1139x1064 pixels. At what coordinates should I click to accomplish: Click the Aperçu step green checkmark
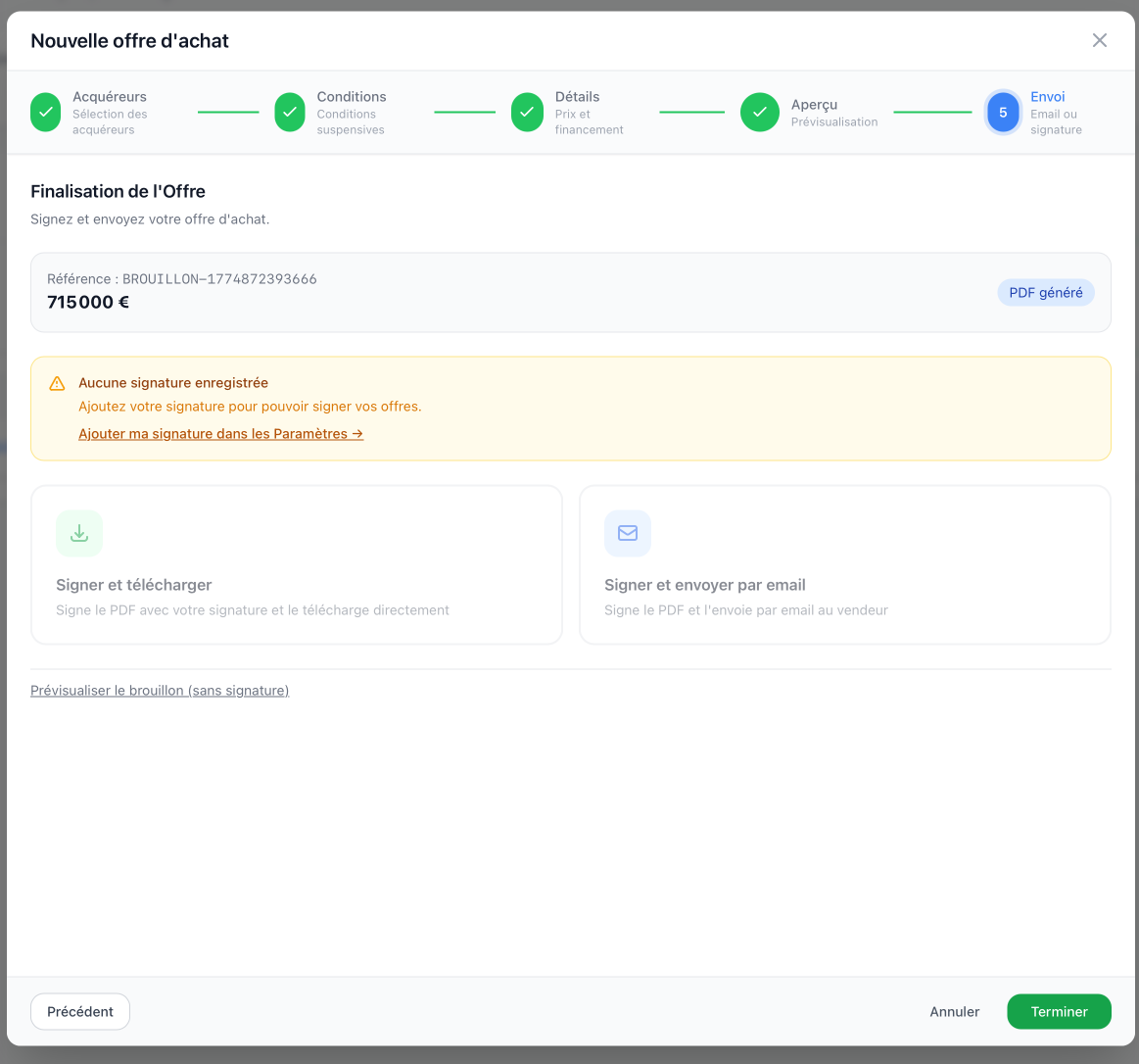(x=760, y=112)
